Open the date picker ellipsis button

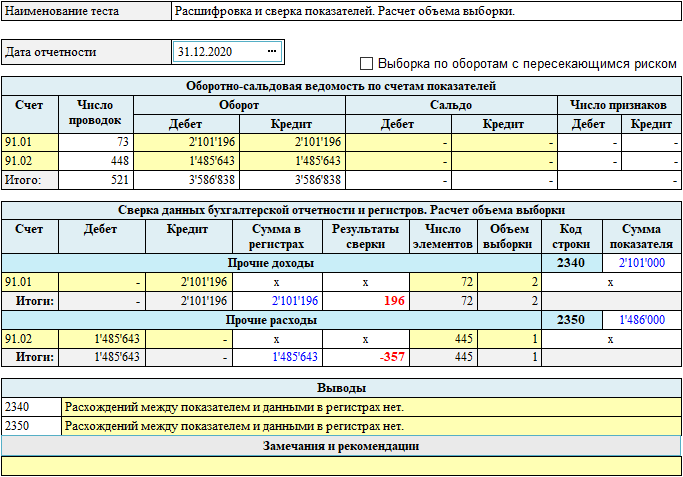coord(272,51)
